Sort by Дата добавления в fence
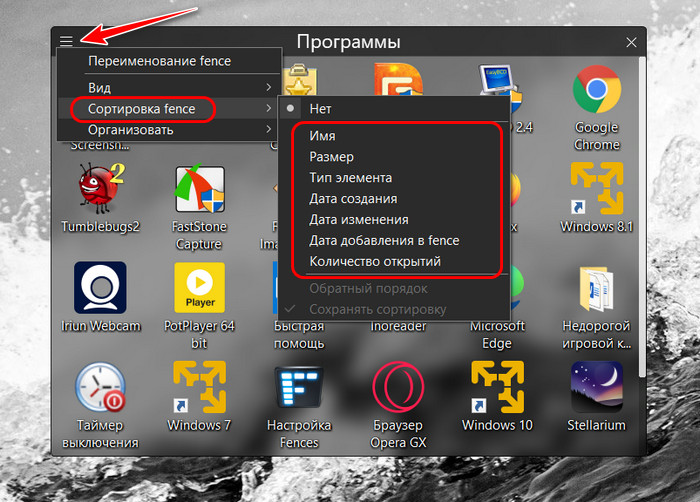 (394, 241)
